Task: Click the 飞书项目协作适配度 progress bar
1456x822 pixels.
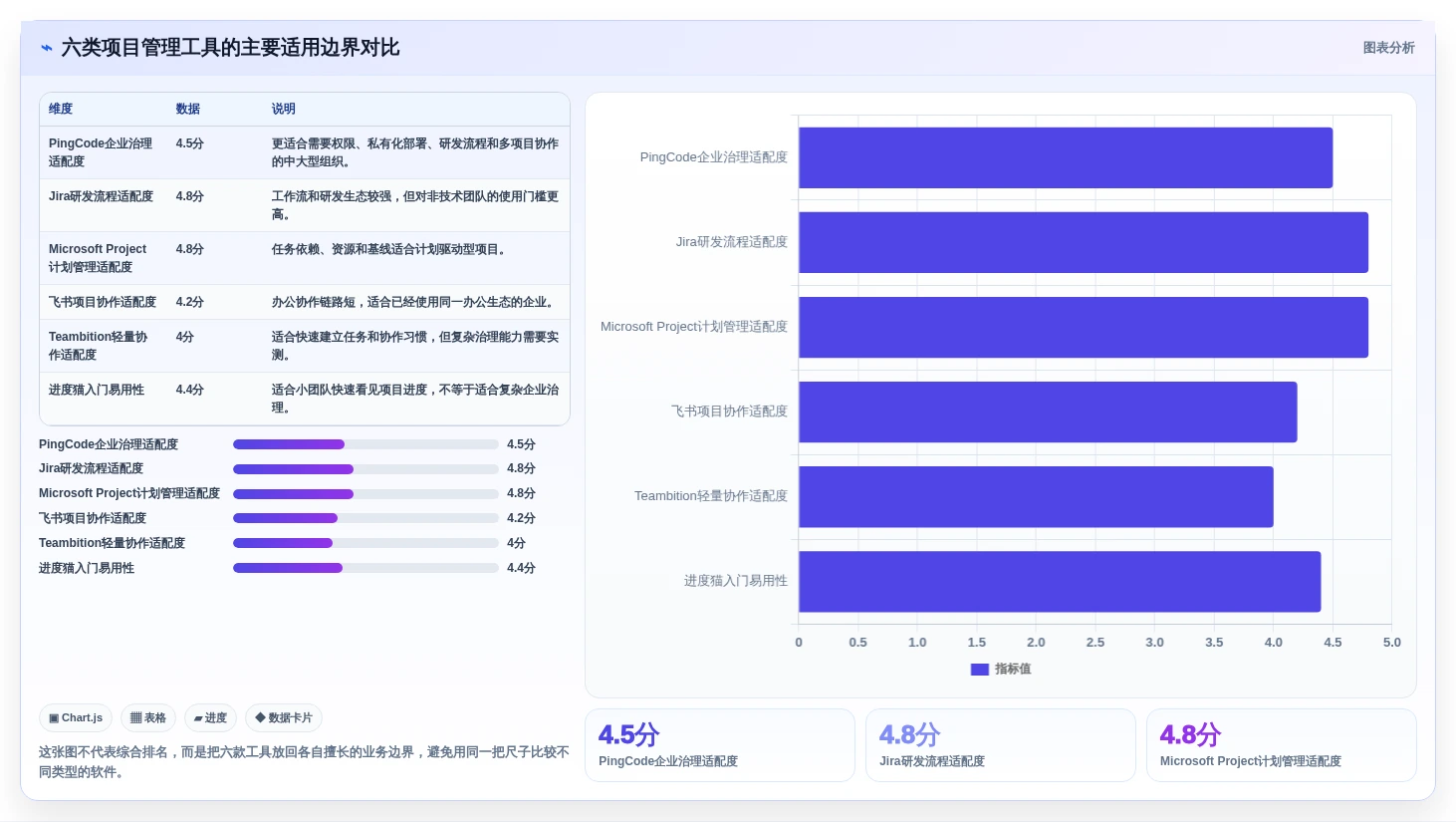Action: pyautogui.click(x=365, y=518)
